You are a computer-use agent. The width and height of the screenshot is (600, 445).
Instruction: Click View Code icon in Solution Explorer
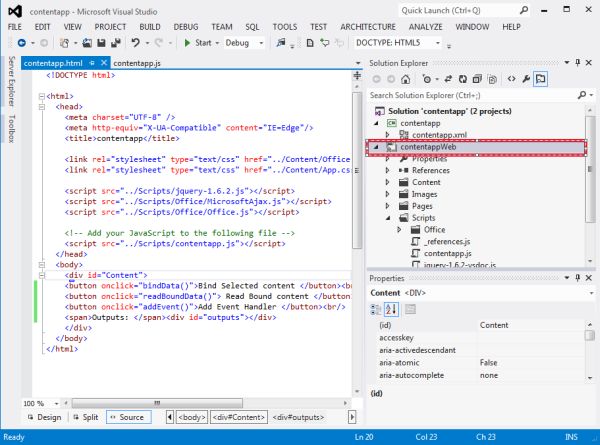[512, 79]
